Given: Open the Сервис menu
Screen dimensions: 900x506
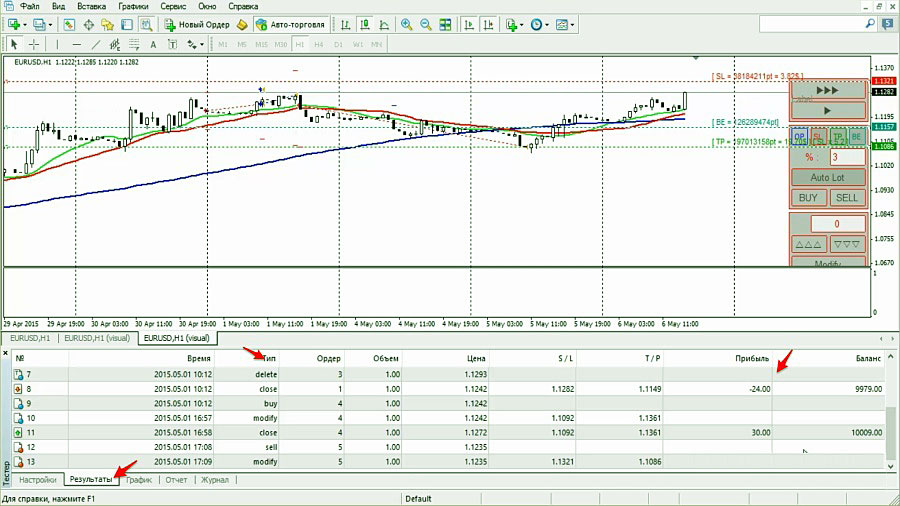Looking at the screenshot, I should 171,6.
